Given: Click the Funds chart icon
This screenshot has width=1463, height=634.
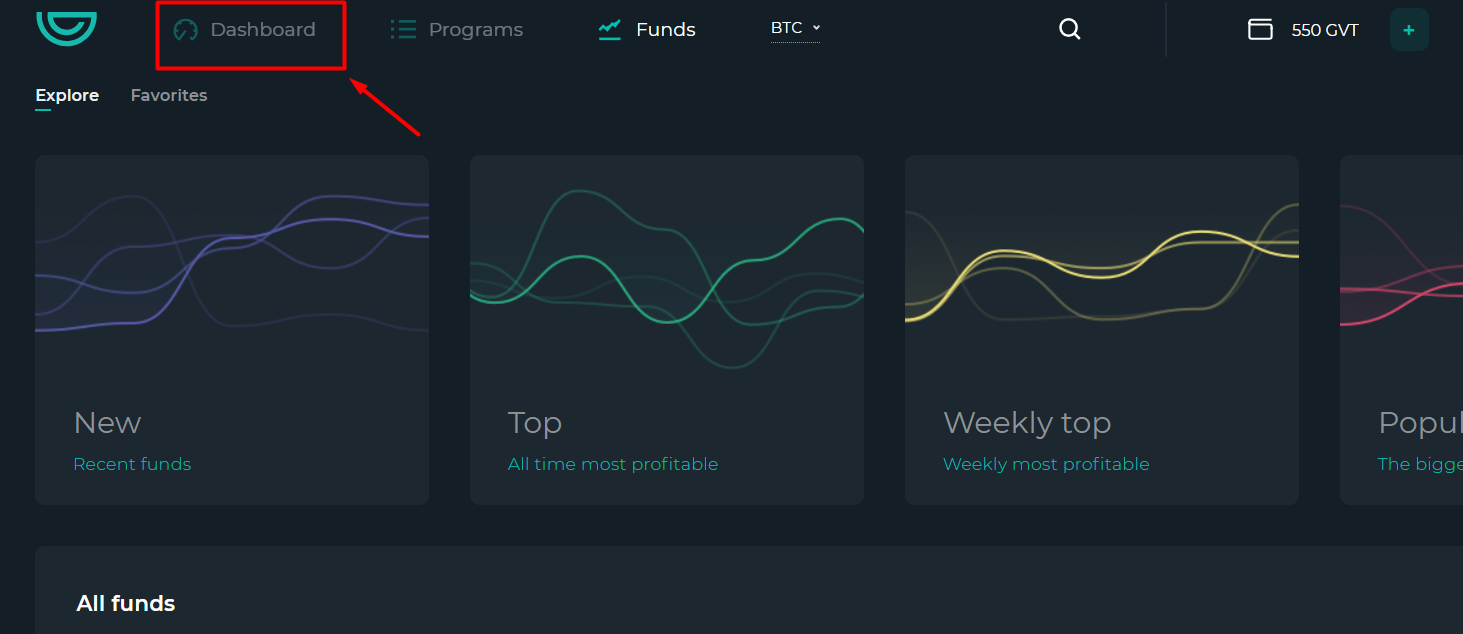Looking at the screenshot, I should coord(610,30).
